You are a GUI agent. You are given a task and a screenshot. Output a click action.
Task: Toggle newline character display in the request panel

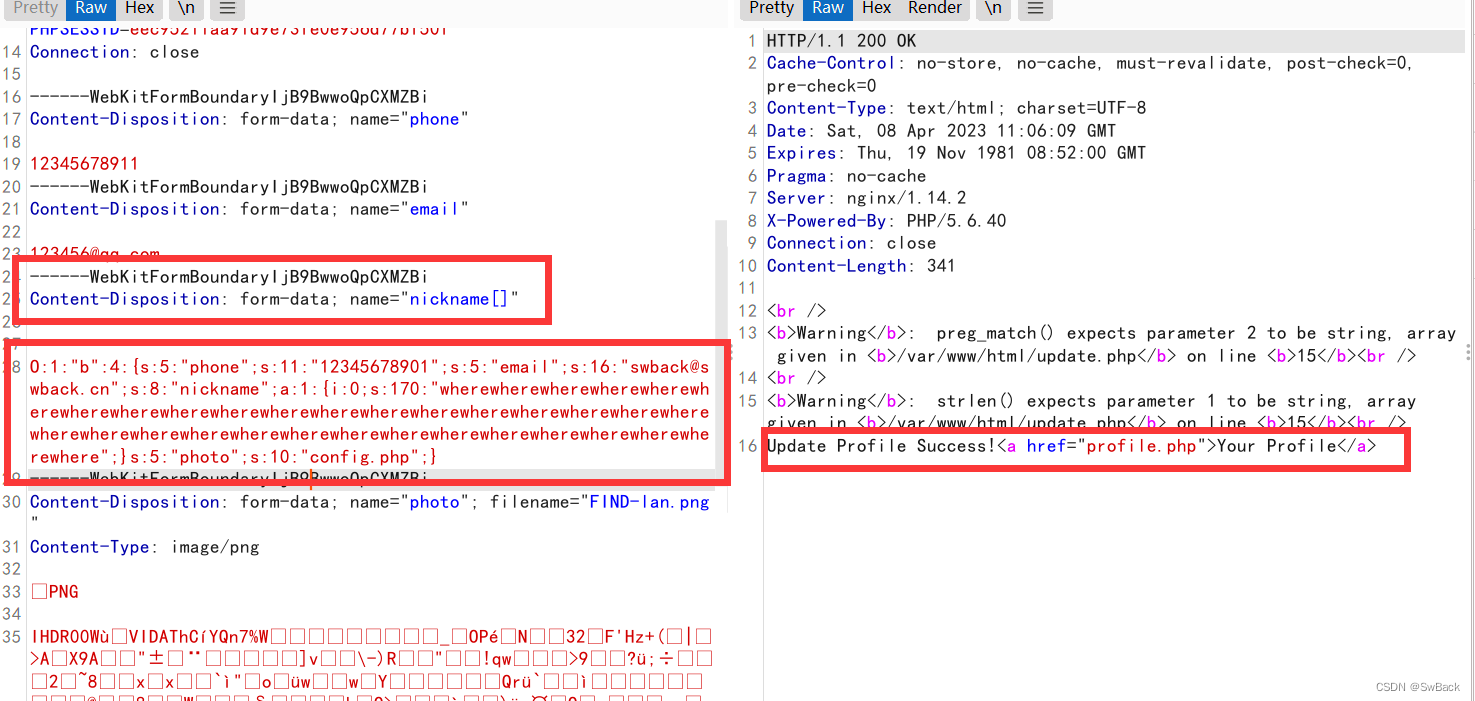coord(186,9)
